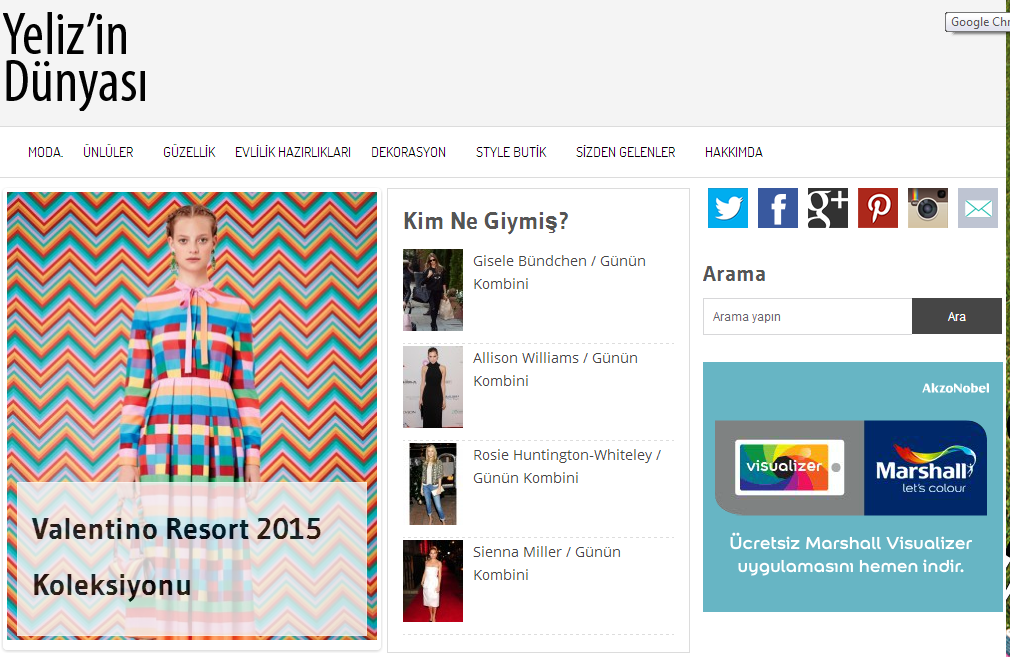Image resolution: width=1010 pixels, height=657 pixels.
Task: Click the Ara search button
Action: click(957, 316)
